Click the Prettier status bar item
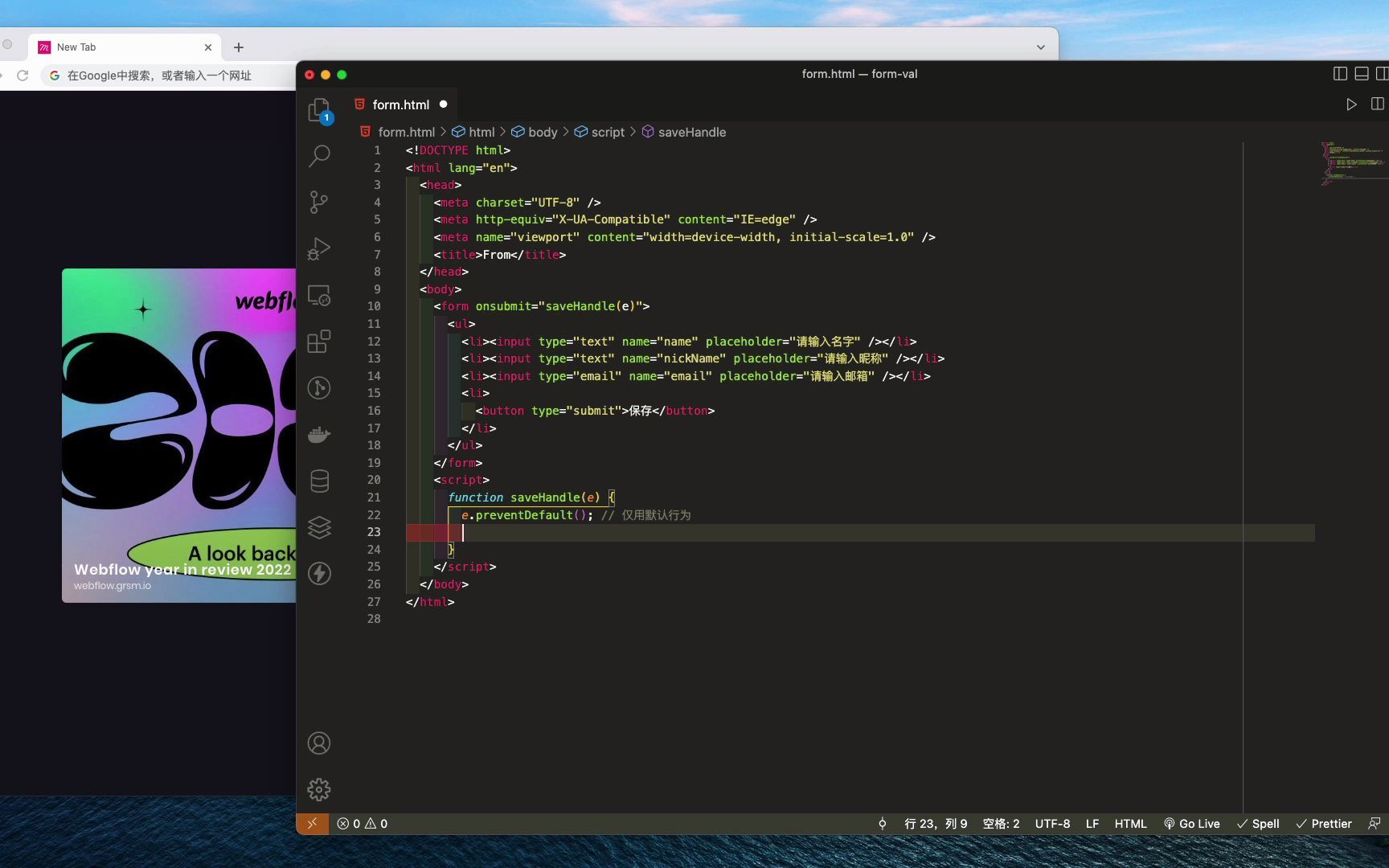The height and width of the screenshot is (868, 1389). coord(1323,824)
